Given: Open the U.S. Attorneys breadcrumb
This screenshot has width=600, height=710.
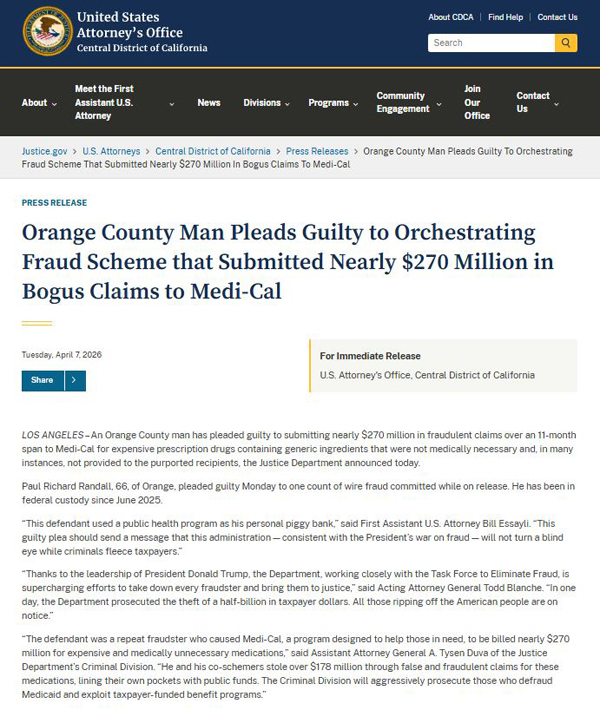Looking at the screenshot, I should tap(111, 151).
